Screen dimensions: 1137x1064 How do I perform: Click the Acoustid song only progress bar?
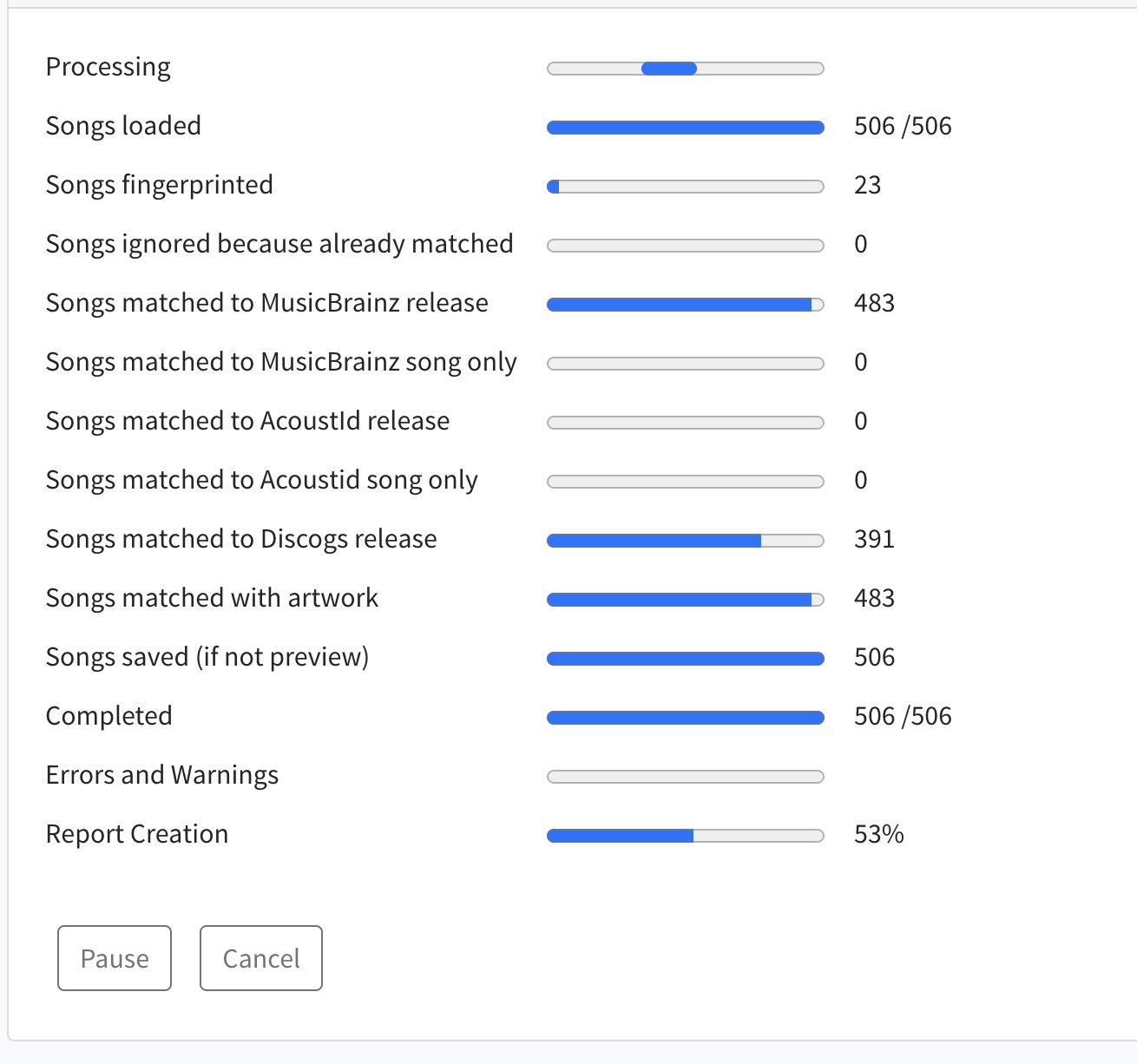tap(686, 482)
